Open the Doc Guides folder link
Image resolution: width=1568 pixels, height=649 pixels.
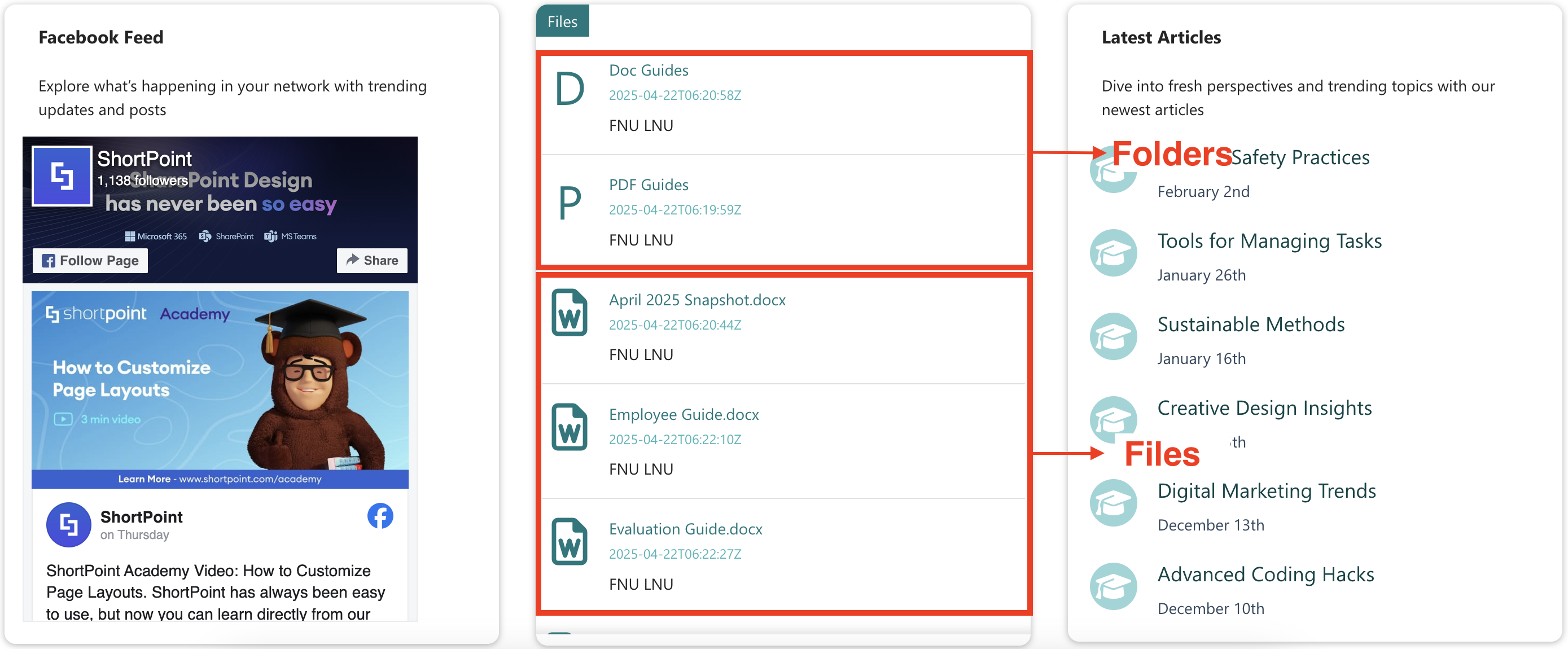point(649,71)
